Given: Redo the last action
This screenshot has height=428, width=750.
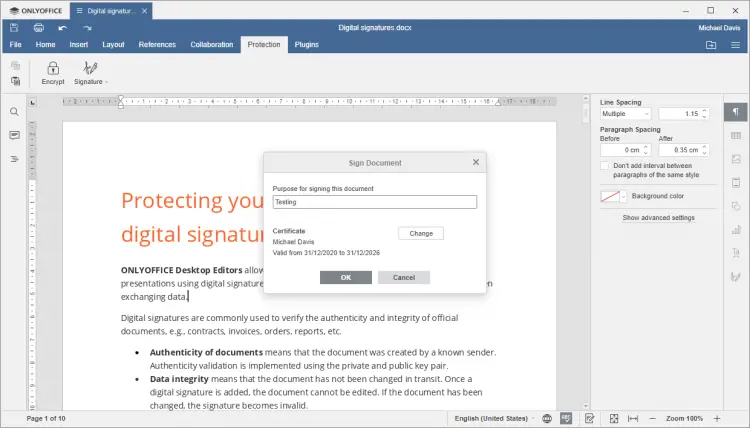Looking at the screenshot, I should [87, 28].
